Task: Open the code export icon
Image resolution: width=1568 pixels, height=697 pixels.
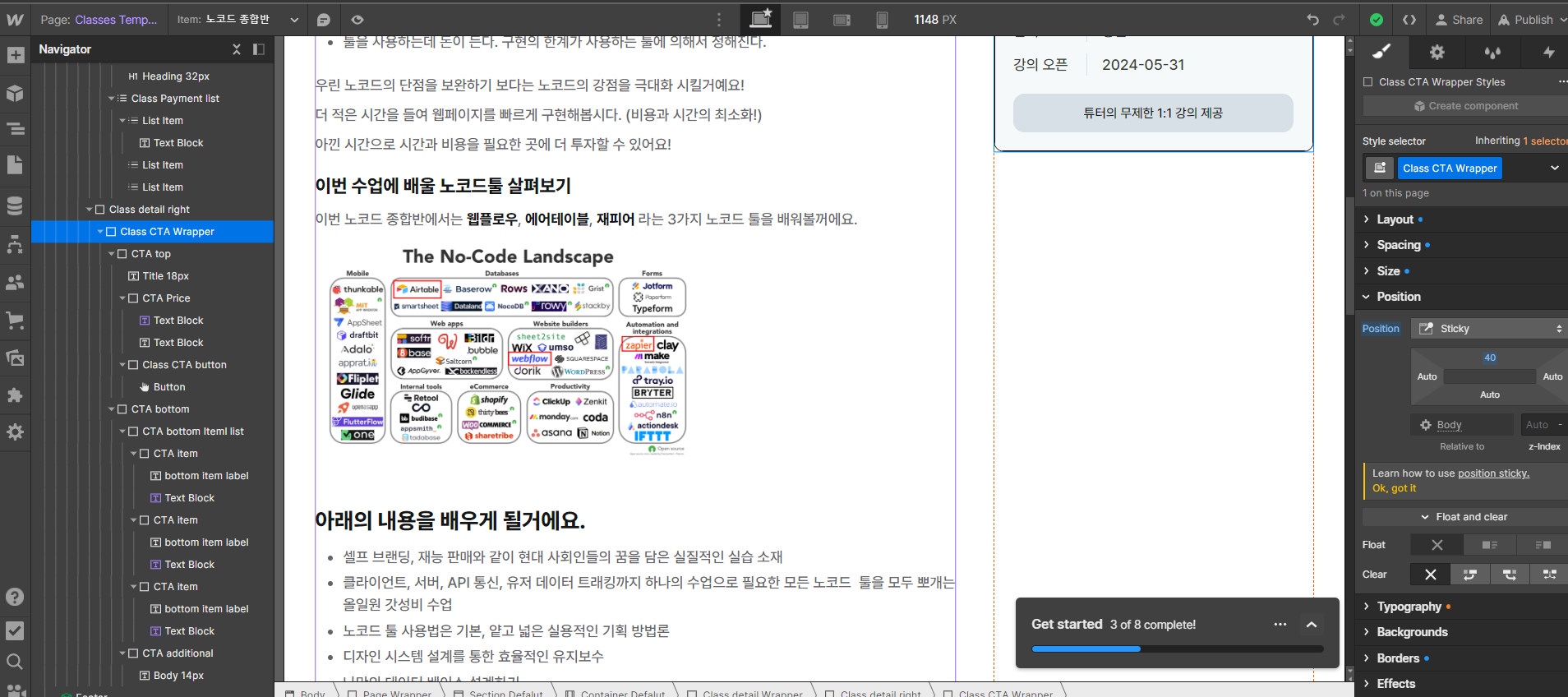Action: 1409,20
